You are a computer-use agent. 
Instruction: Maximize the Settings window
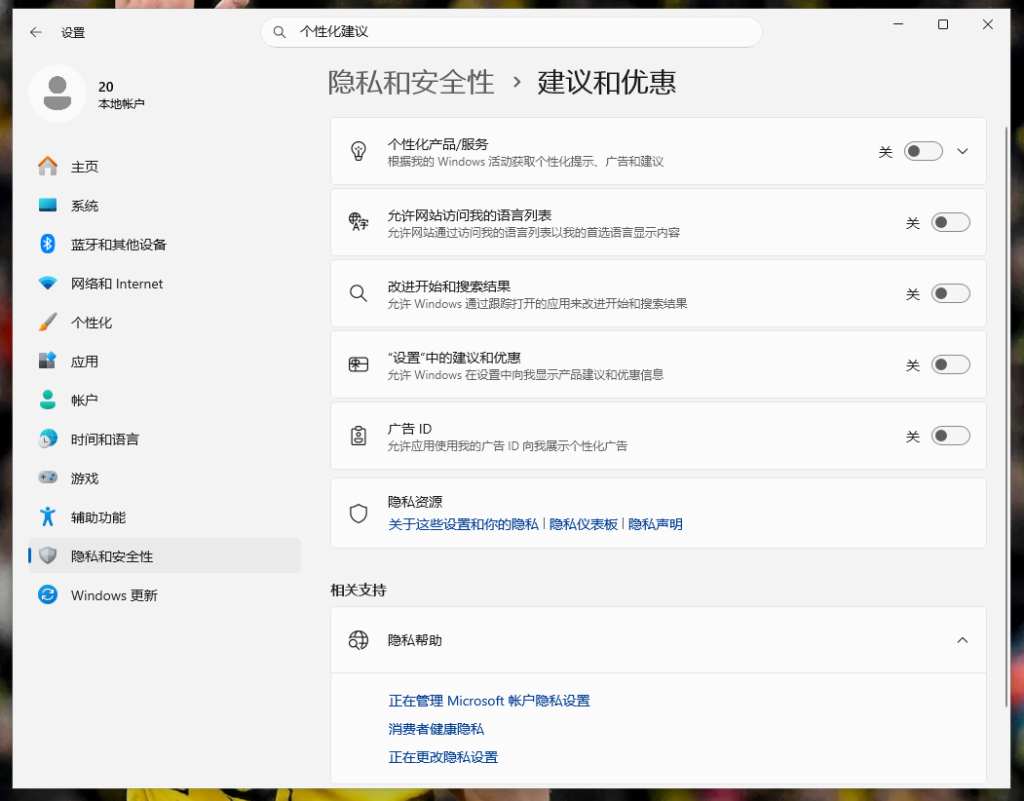943,24
